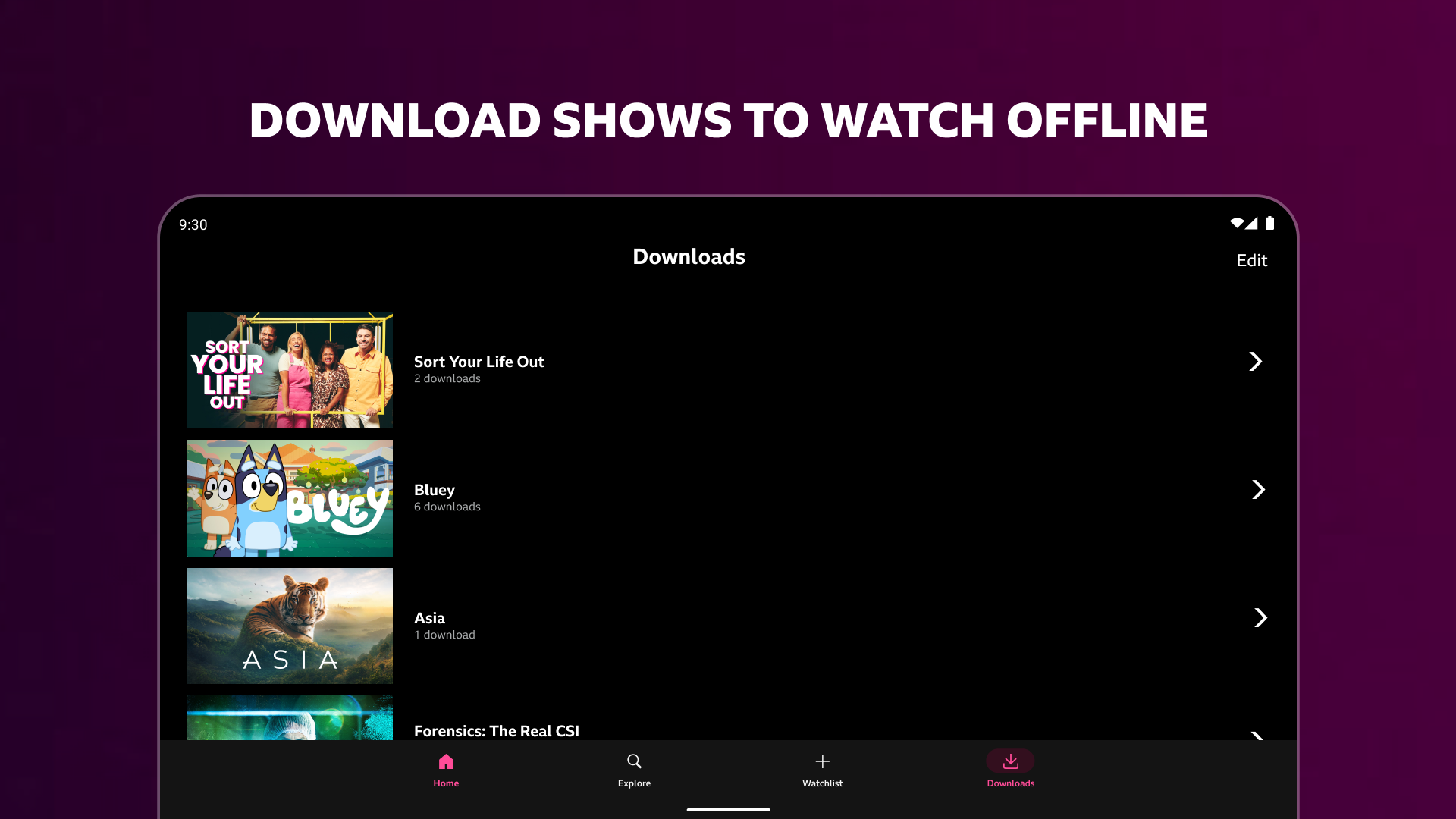Click the Asia tiger thumbnail
The width and height of the screenshot is (1456, 819).
tap(290, 626)
